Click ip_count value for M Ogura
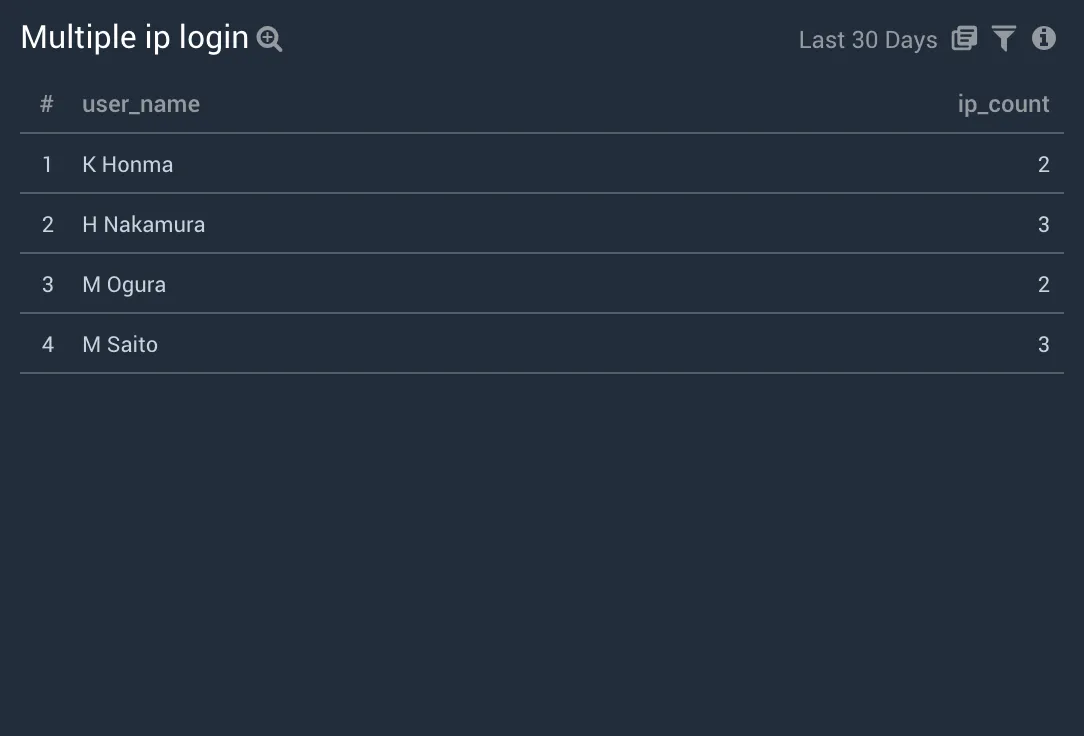Screen dimensions: 1084x736 pos(1044,285)
